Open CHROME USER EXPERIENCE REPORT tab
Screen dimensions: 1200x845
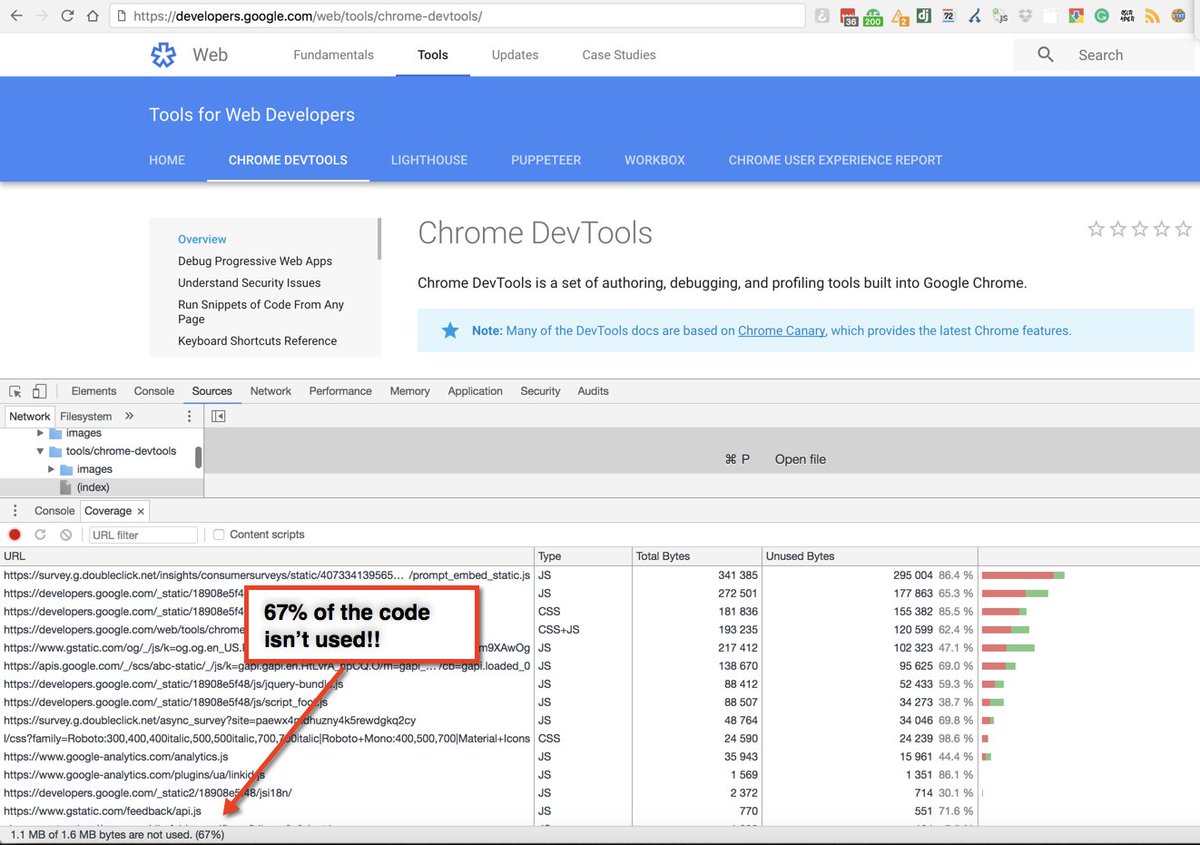point(835,160)
